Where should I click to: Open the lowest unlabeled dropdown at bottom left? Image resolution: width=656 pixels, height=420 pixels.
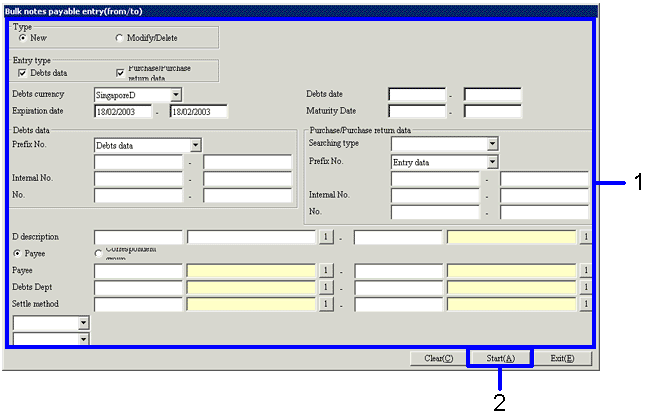(x=84, y=339)
